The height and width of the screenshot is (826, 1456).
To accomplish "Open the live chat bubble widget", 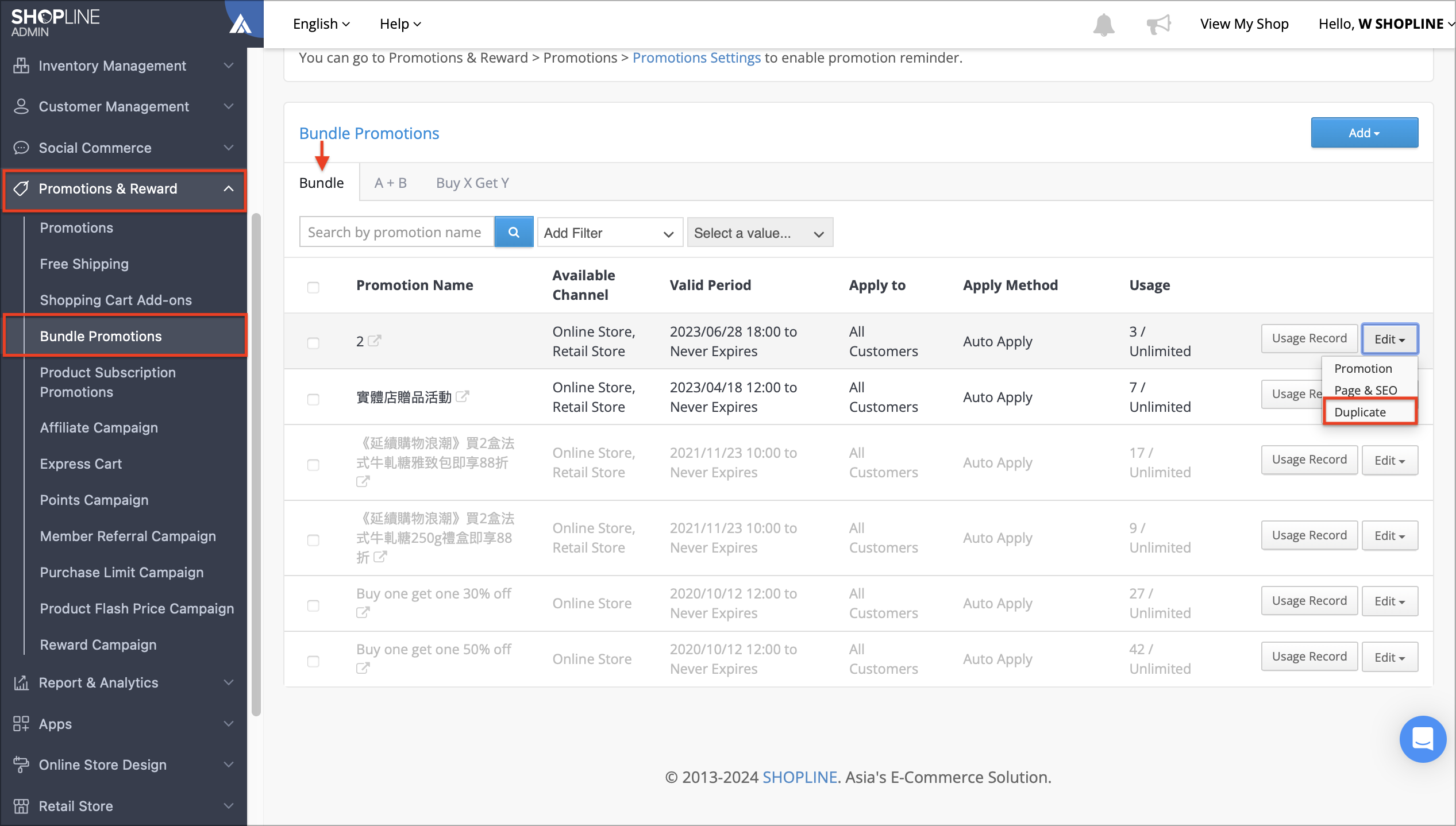I will (1423, 739).
